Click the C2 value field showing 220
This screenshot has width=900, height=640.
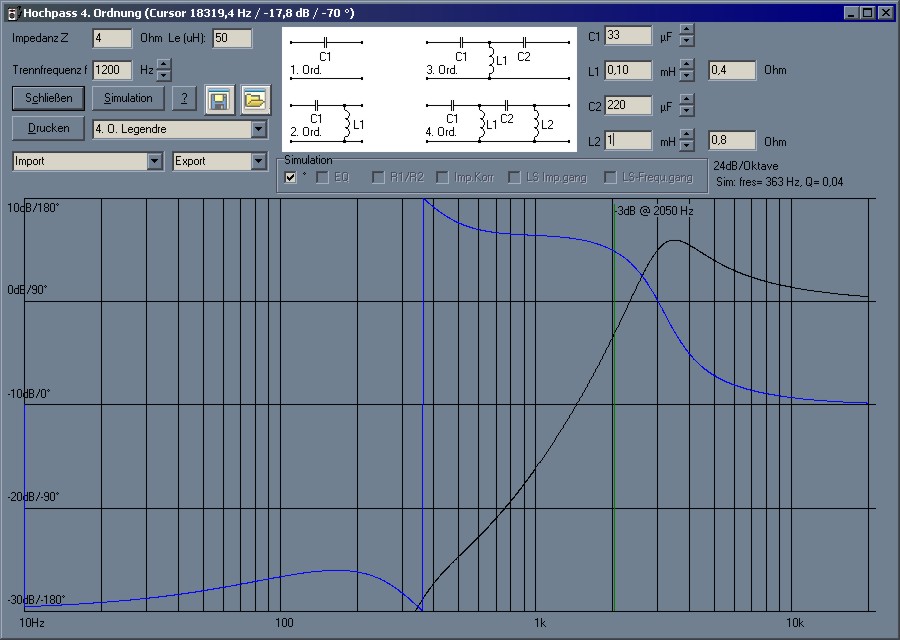click(628, 105)
